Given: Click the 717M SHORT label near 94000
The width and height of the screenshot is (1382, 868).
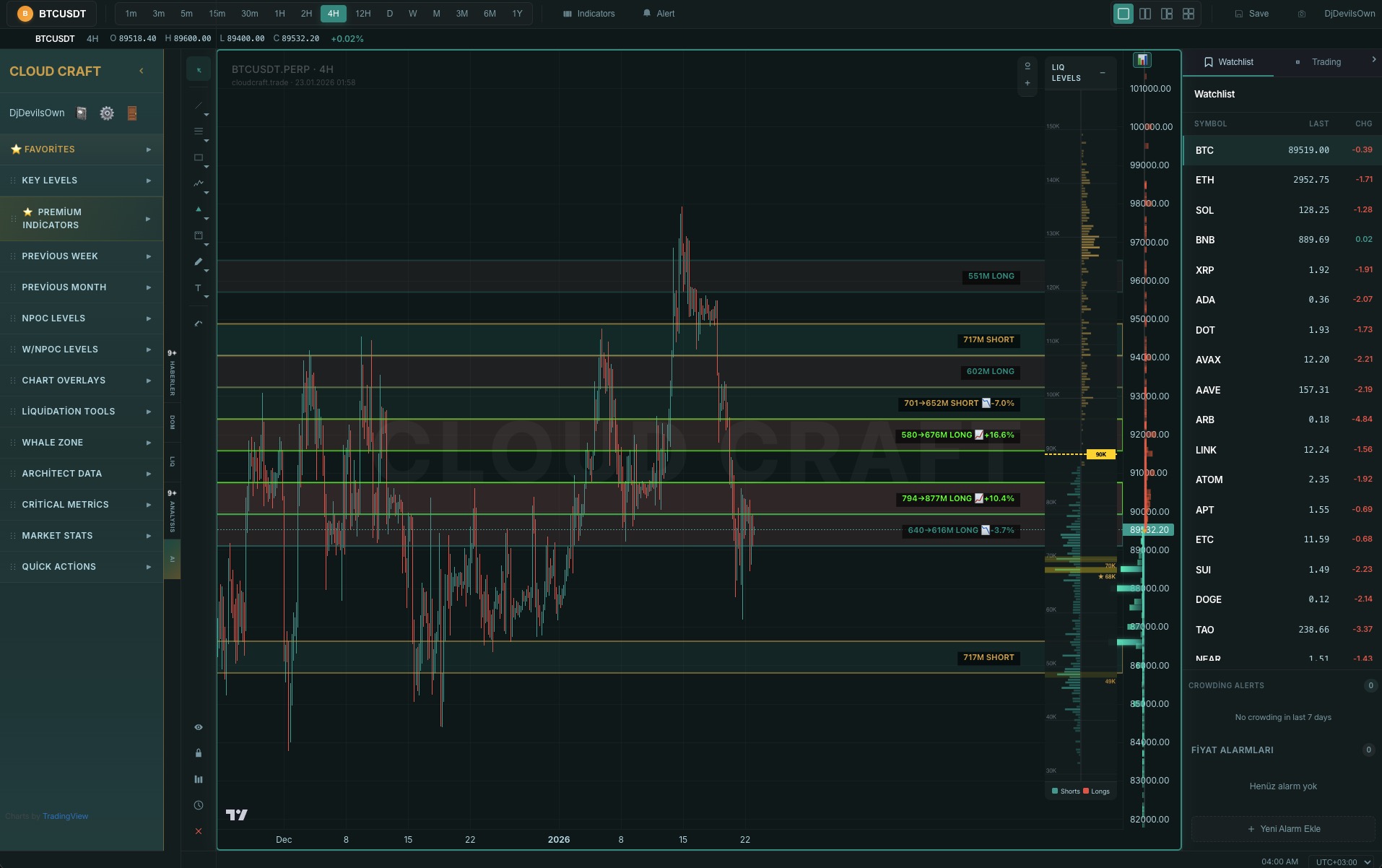Looking at the screenshot, I should pos(988,339).
